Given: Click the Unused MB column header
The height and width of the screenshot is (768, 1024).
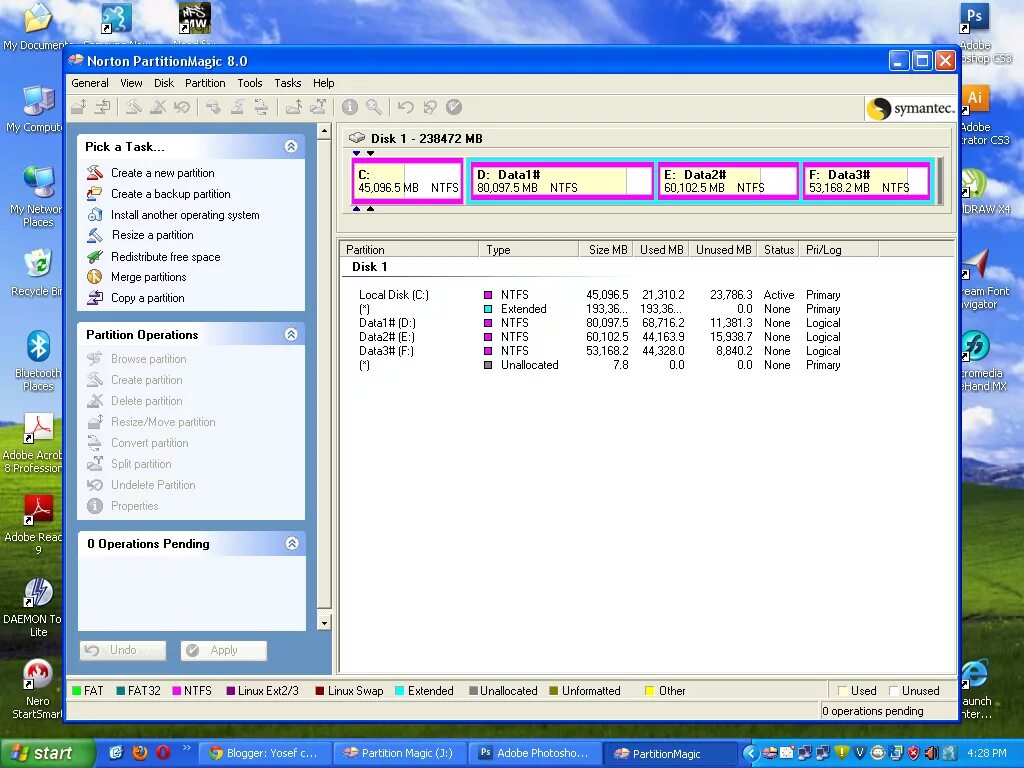Looking at the screenshot, I should (x=723, y=249).
